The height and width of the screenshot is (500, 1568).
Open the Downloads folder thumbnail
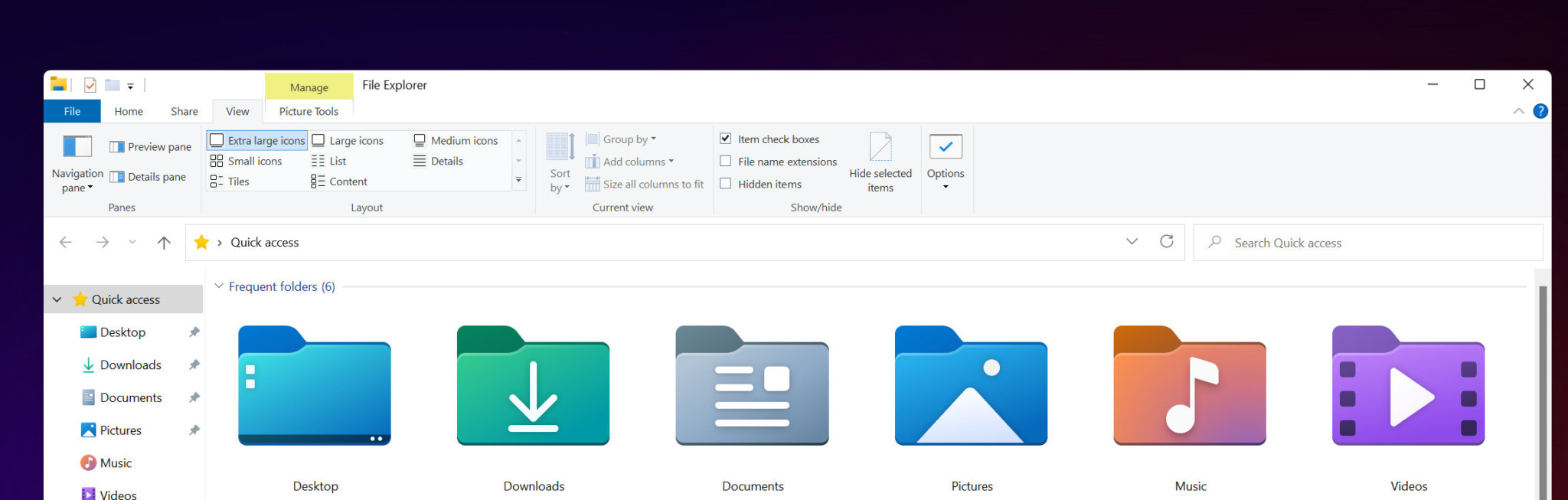coord(534,387)
